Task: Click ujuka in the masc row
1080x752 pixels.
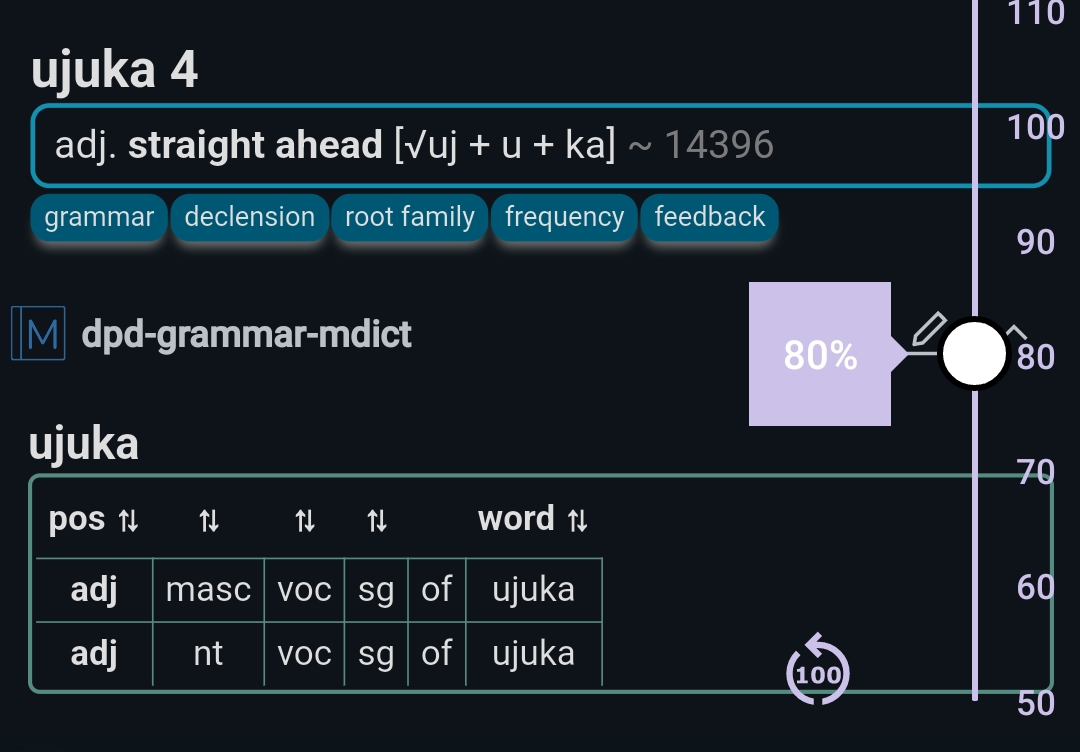Action: pyautogui.click(x=533, y=590)
